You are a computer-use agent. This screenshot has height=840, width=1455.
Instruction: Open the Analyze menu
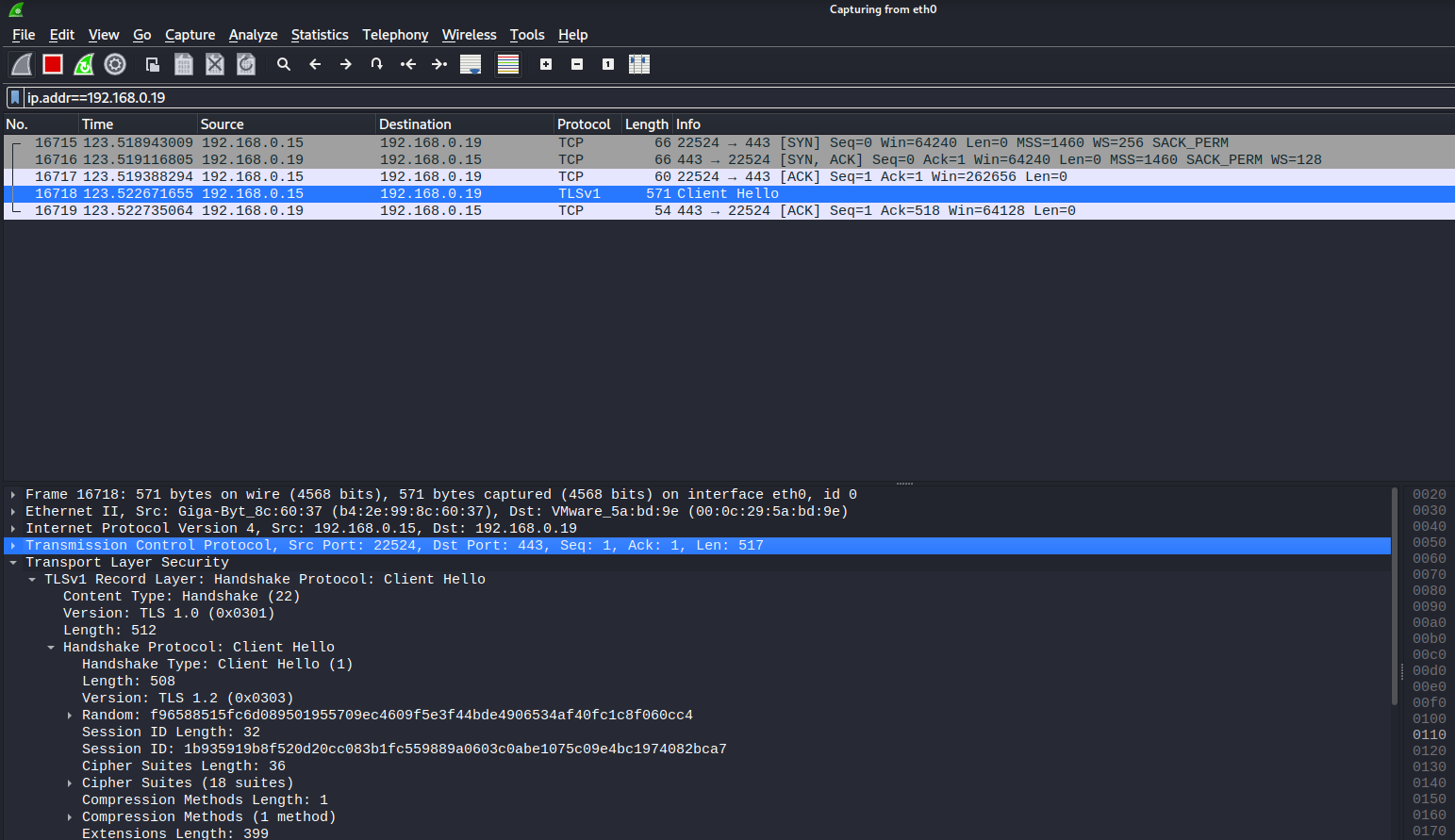tap(254, 35)
